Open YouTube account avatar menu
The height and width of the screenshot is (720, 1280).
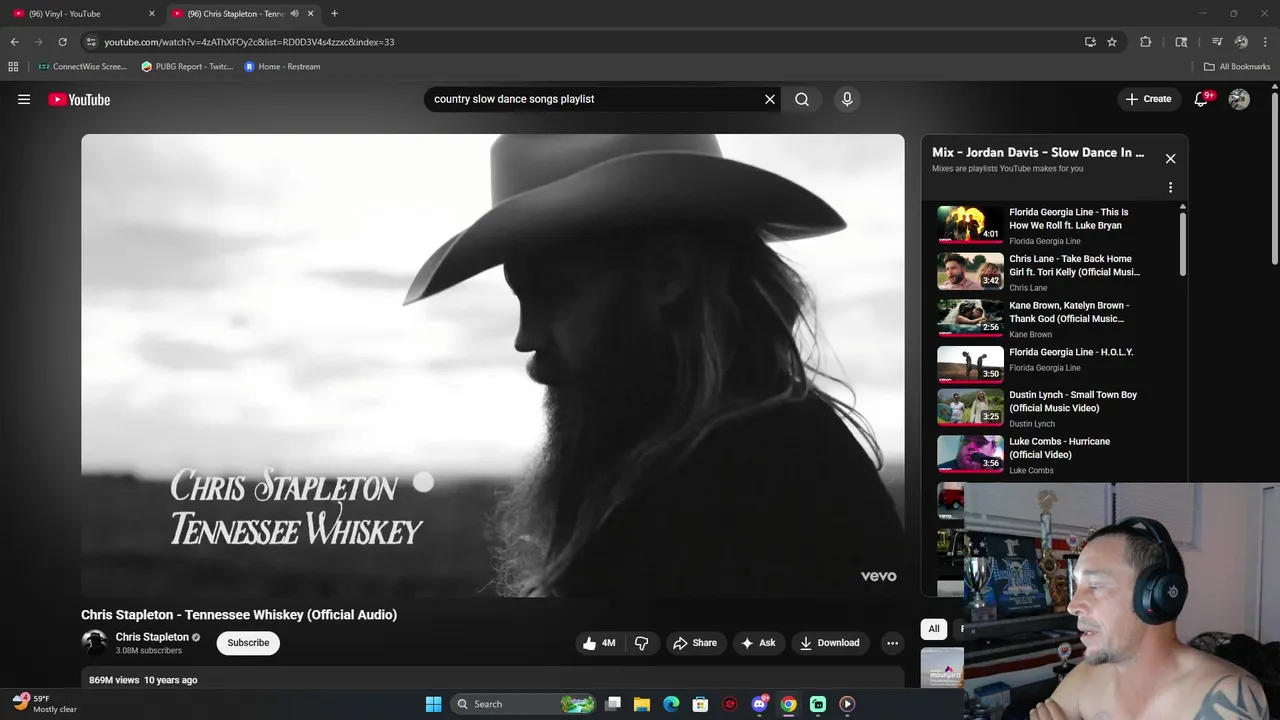coord(1239,99)
